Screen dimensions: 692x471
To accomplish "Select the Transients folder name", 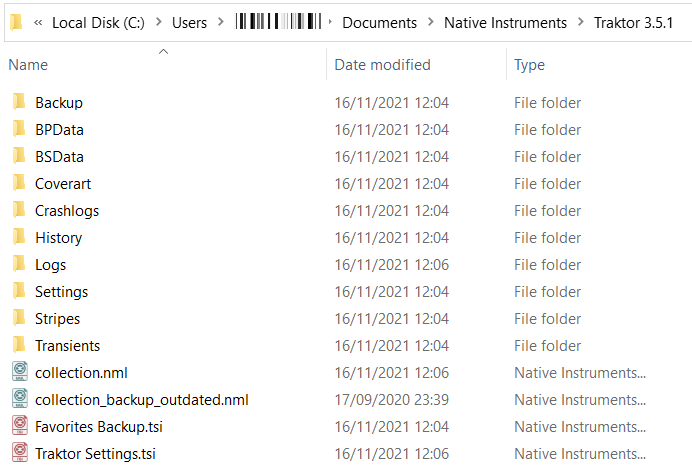I will point(68,346).
